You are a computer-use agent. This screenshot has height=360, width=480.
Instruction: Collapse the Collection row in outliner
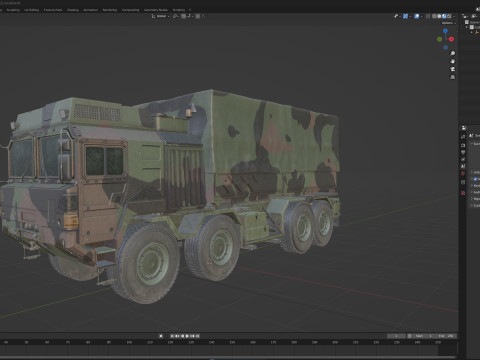[x=467, y=27]
